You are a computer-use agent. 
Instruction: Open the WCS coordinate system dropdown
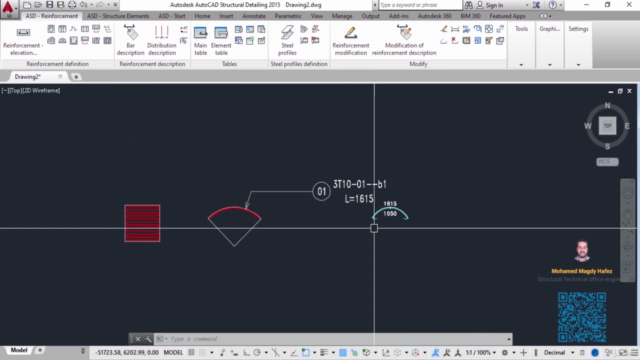[607, 162]
